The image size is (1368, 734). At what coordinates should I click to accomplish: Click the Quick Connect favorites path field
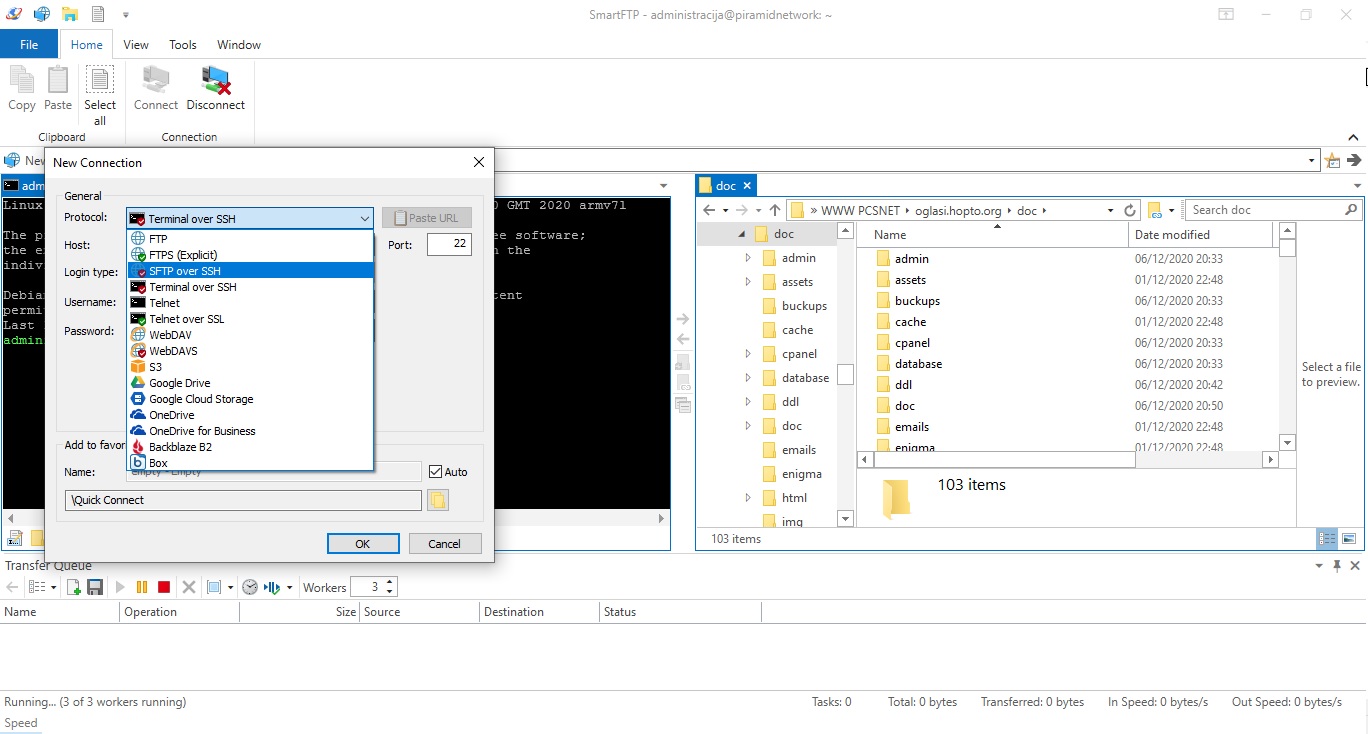pos(243,500)
